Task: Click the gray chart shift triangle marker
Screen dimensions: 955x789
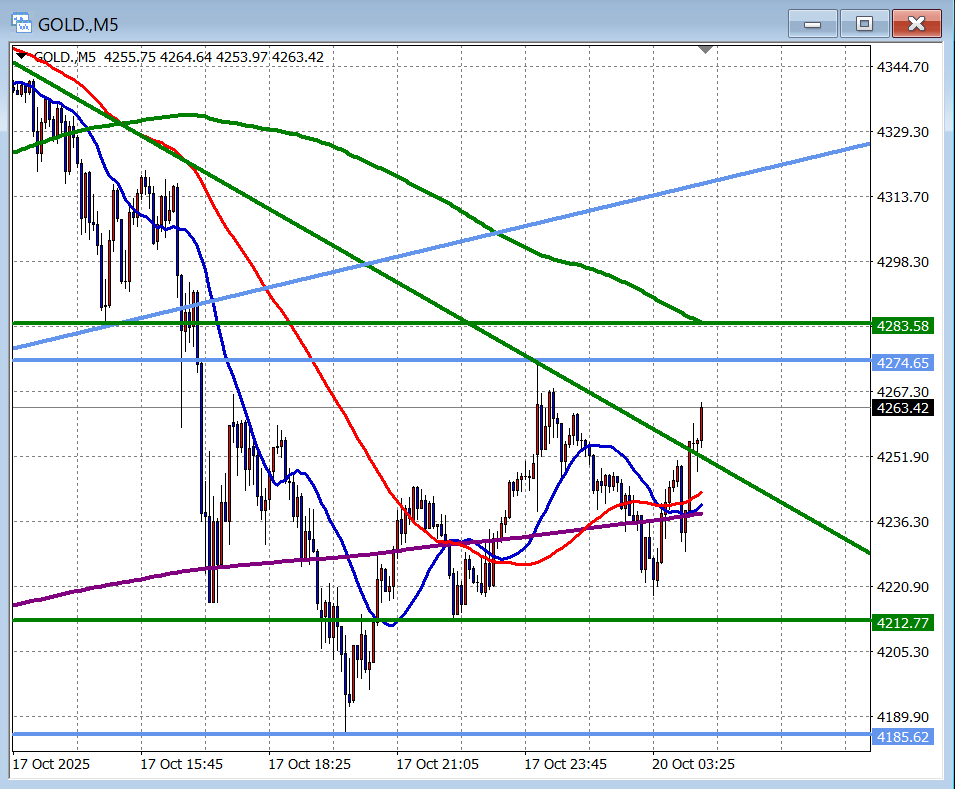Action: pos(706,49)
